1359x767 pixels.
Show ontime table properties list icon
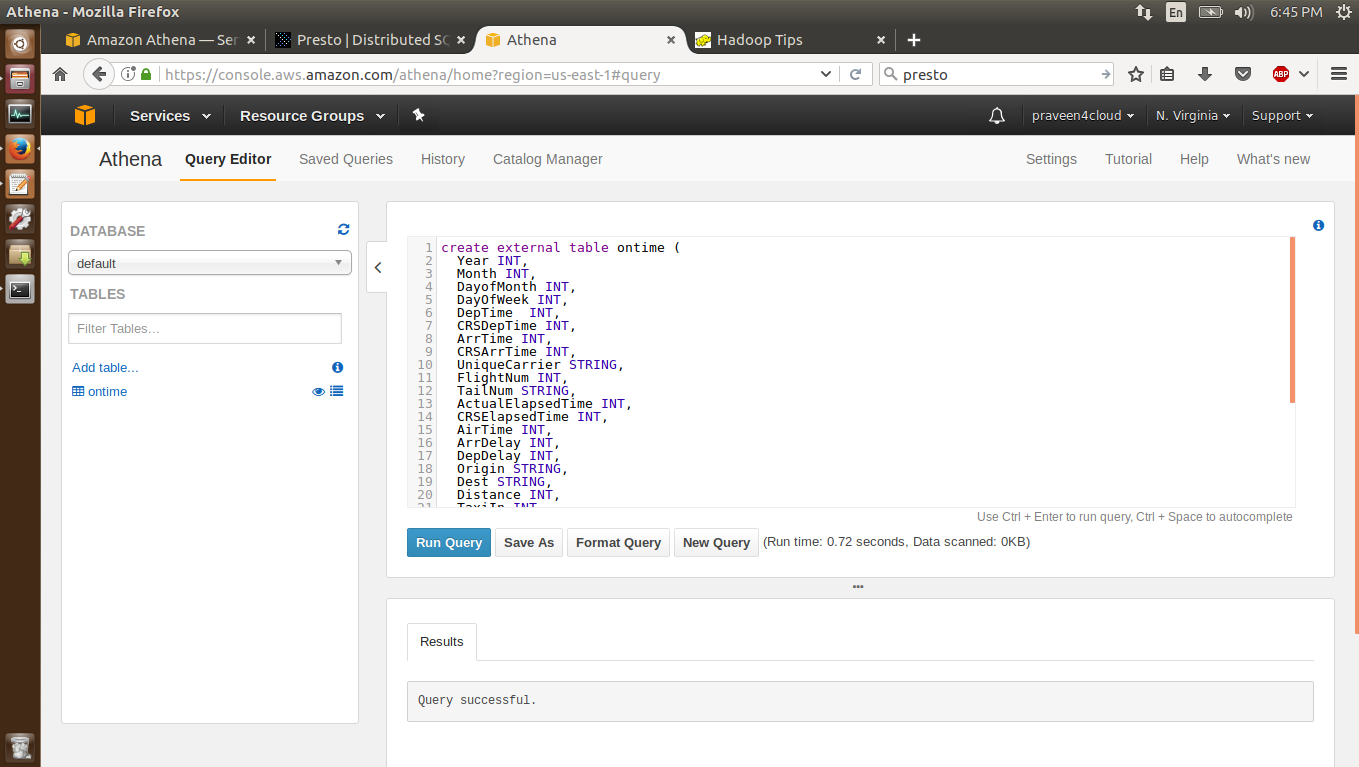(x=336, y=392)
